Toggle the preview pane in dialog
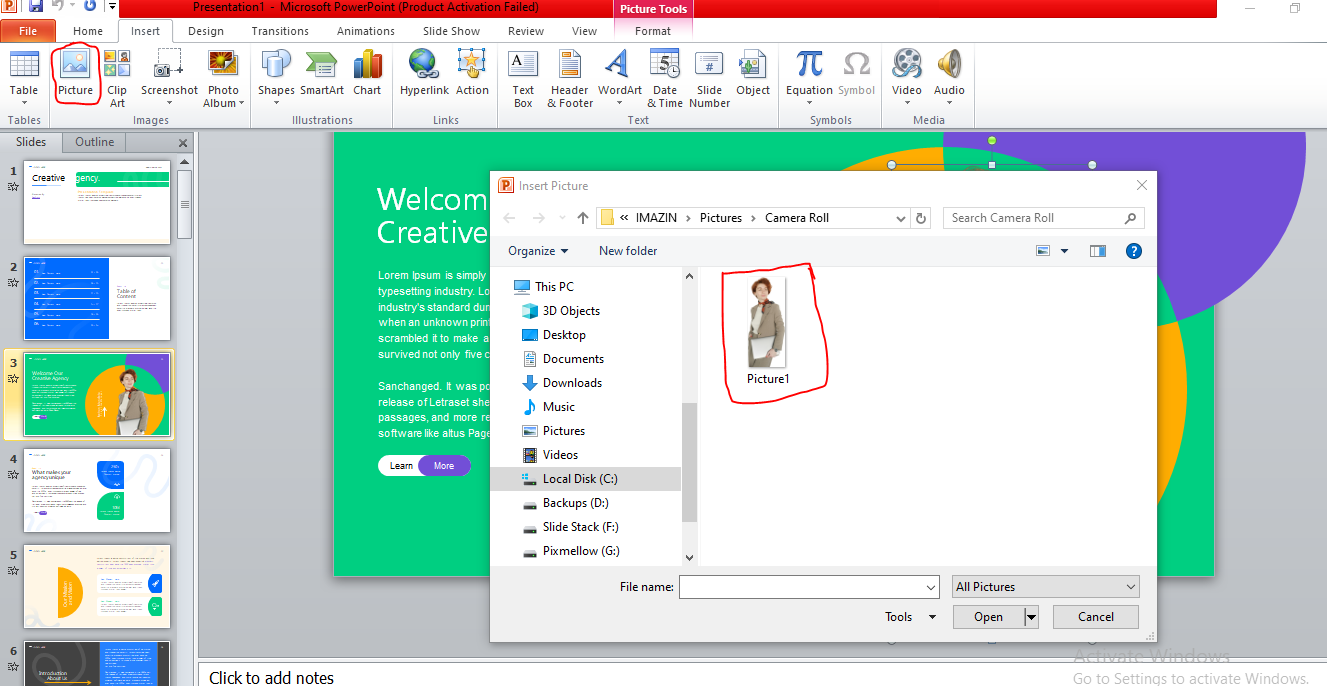 tap(1097, 251)
